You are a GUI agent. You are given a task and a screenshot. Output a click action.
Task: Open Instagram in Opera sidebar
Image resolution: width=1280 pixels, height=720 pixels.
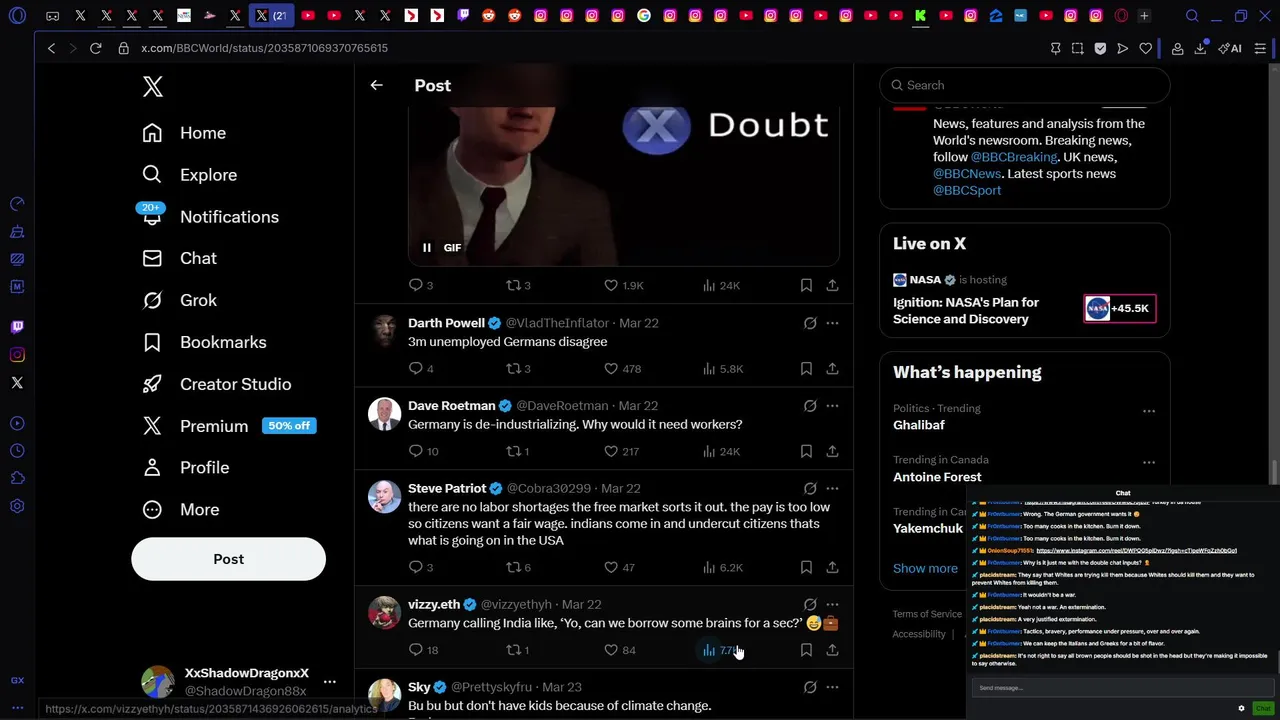pos(17,355)
